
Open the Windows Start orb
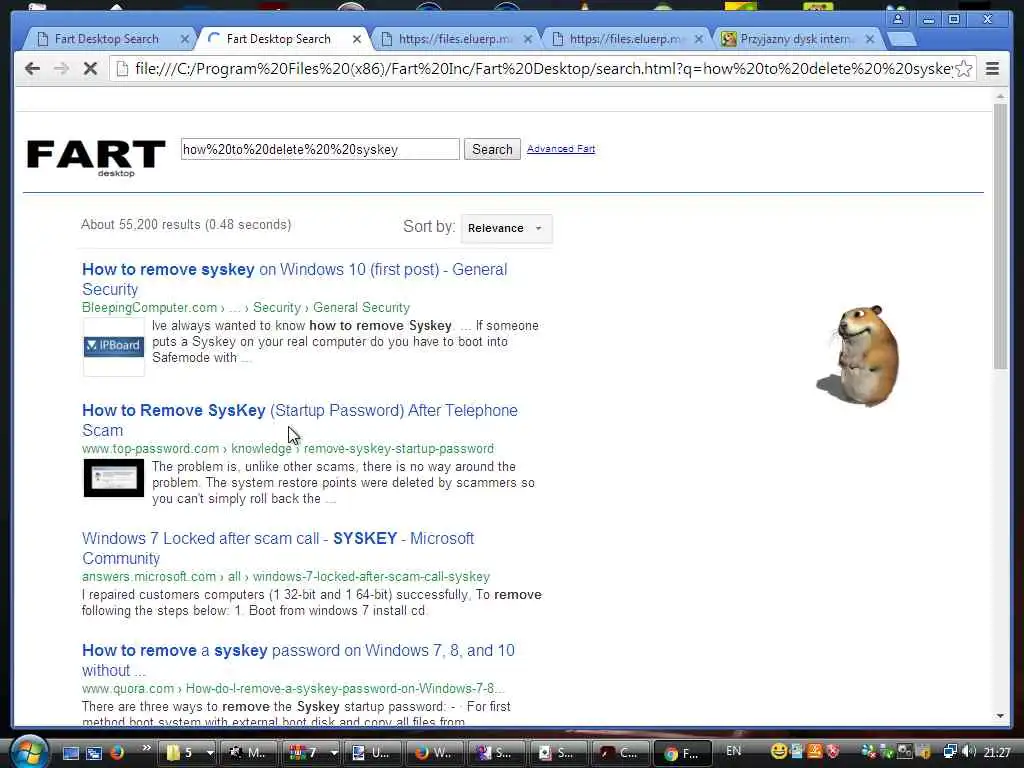pos(28,751)
